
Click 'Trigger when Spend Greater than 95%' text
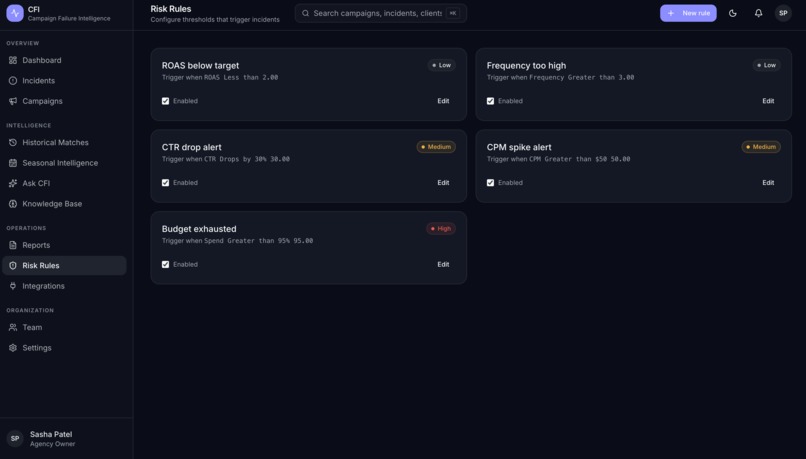tap(237, 241)
